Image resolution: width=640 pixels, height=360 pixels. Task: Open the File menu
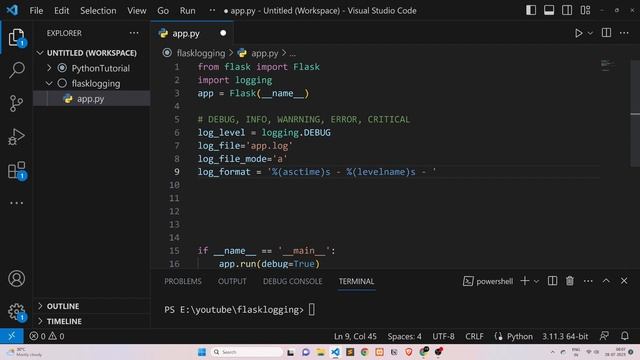pyautogui.click(x=36, y=11)
